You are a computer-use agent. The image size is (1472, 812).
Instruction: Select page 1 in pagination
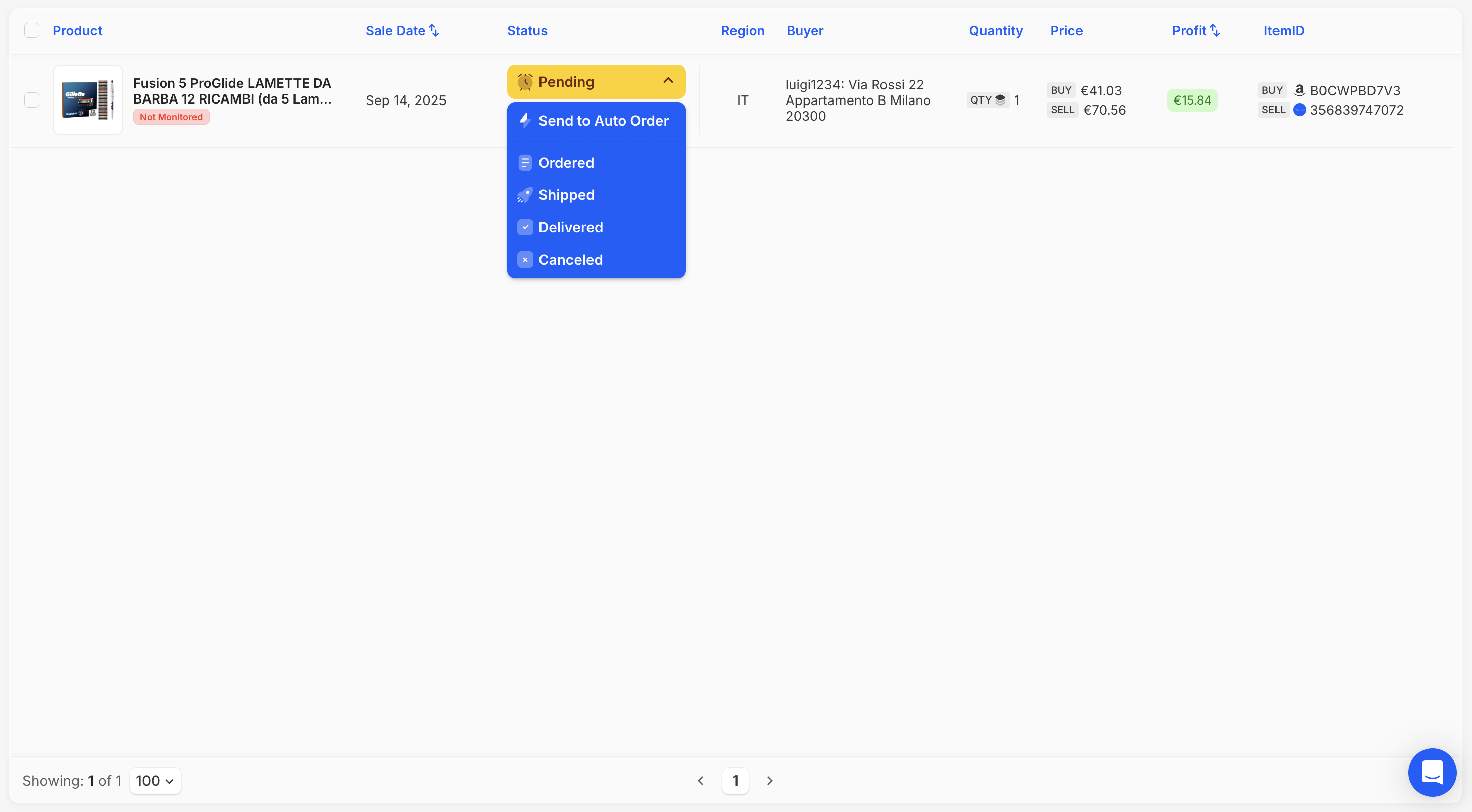point(735,781)
